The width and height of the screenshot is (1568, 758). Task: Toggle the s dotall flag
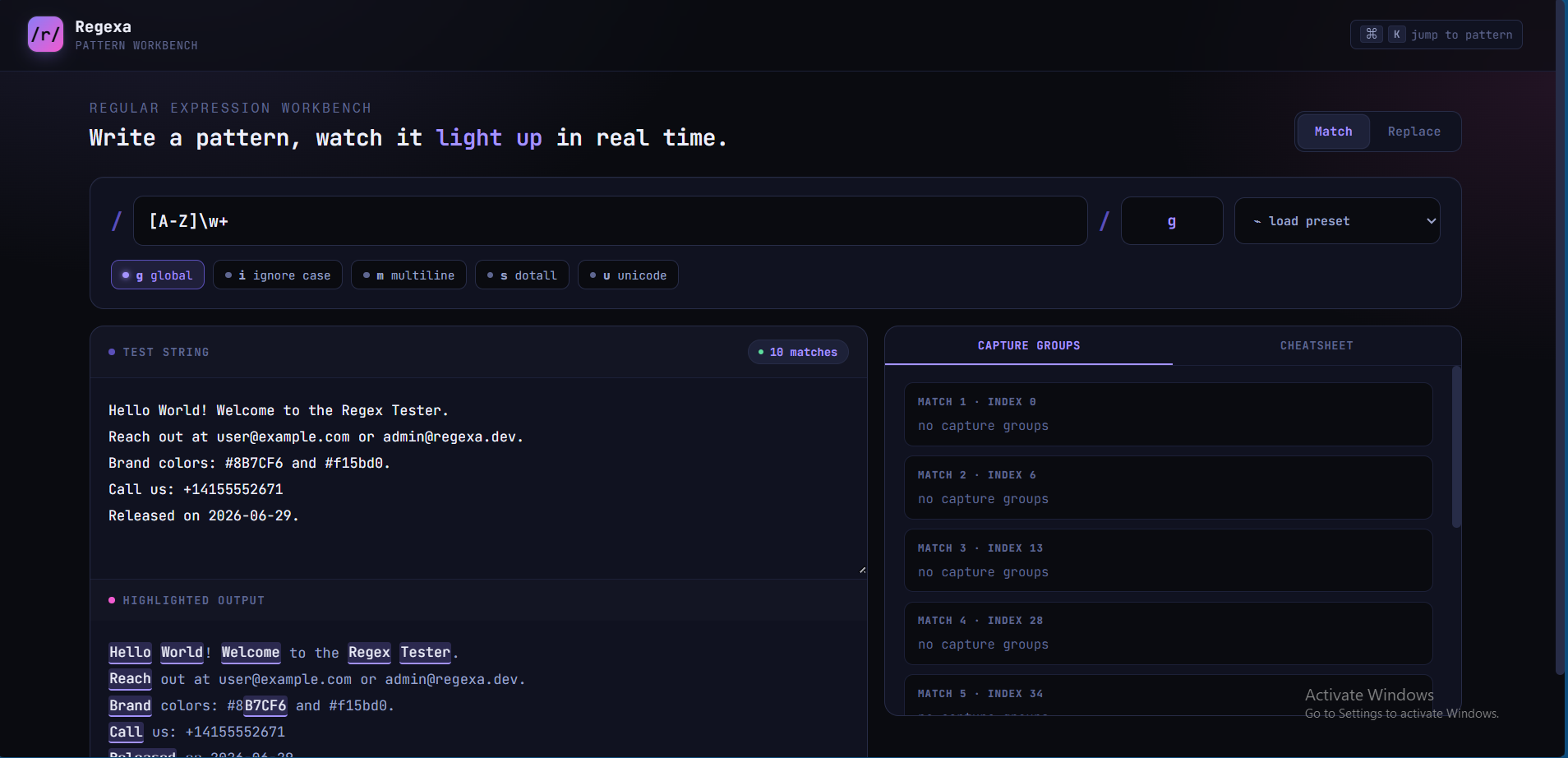click(522, 275)
